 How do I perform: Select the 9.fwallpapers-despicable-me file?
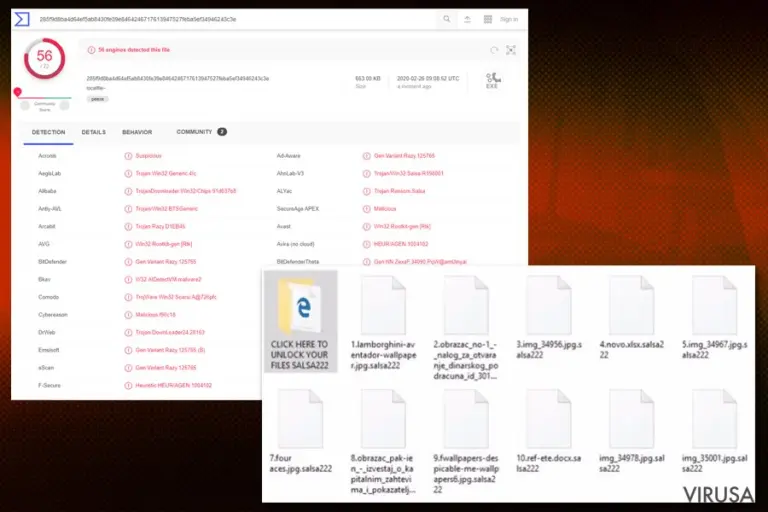pyautogui.click(x=466, y=441)
